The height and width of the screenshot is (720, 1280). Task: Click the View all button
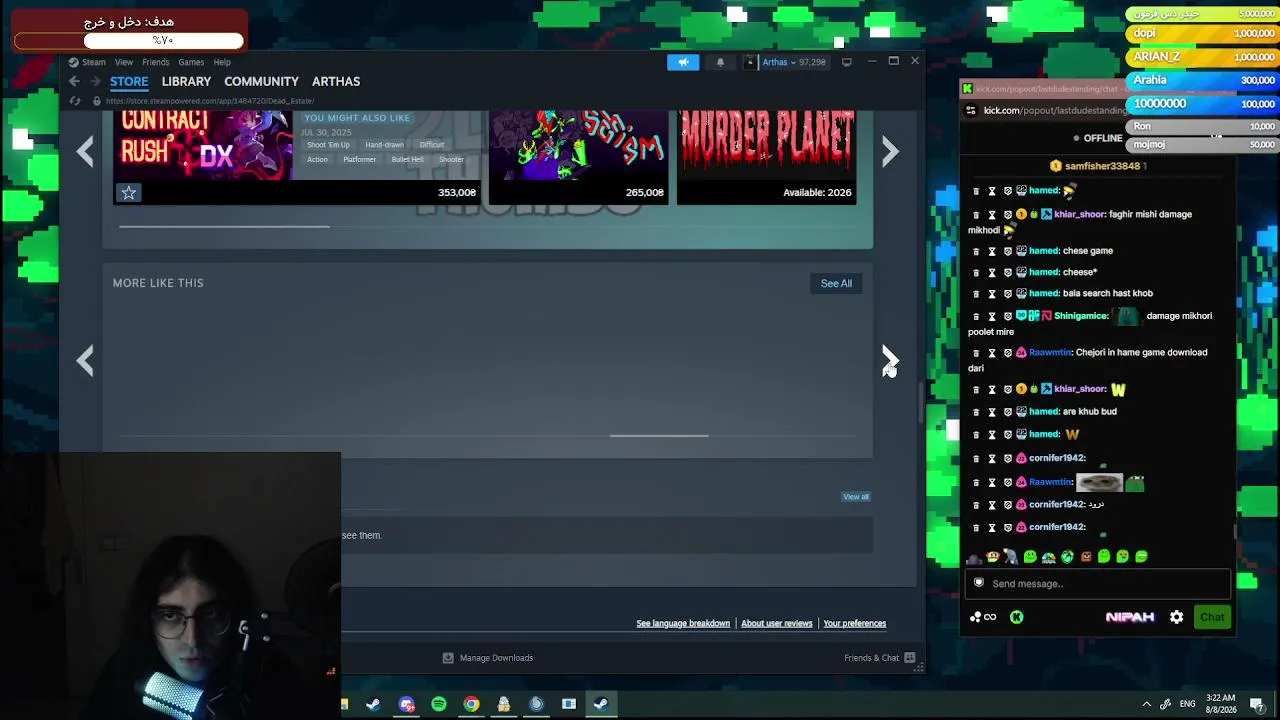(x=856, y=497)
